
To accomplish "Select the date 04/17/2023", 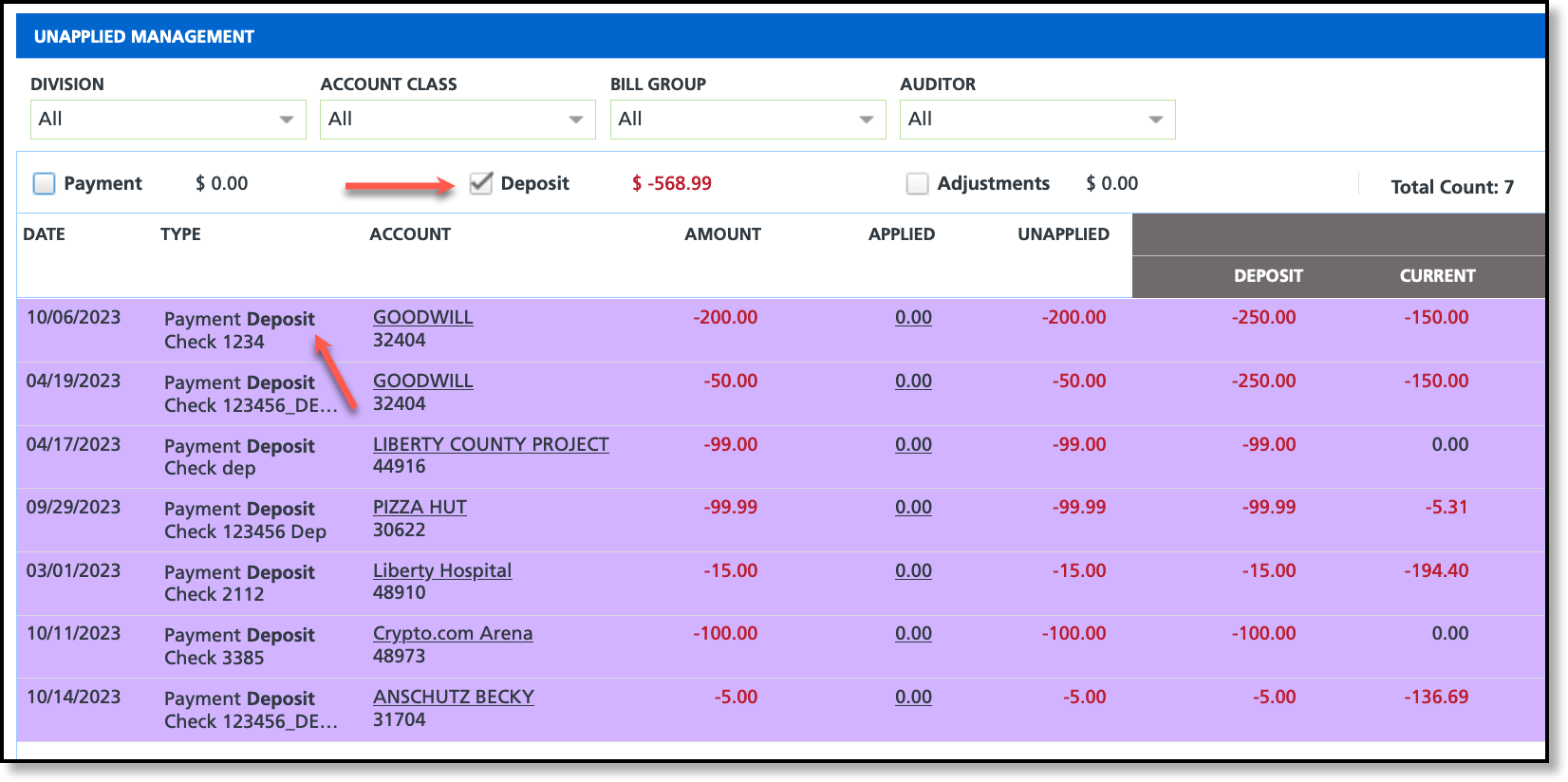I will coord(74,445).
